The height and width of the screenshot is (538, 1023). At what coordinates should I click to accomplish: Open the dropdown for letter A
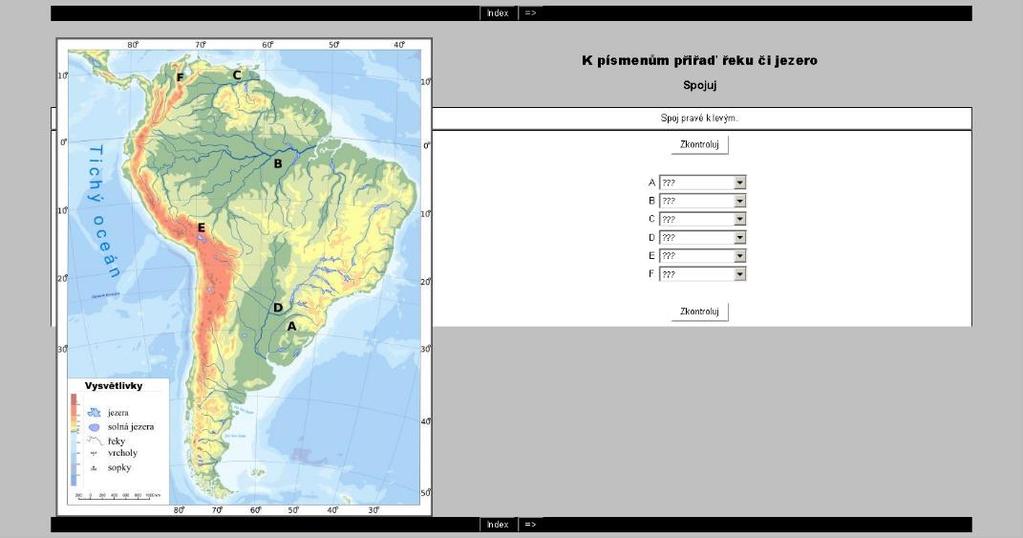click(702, 183)
